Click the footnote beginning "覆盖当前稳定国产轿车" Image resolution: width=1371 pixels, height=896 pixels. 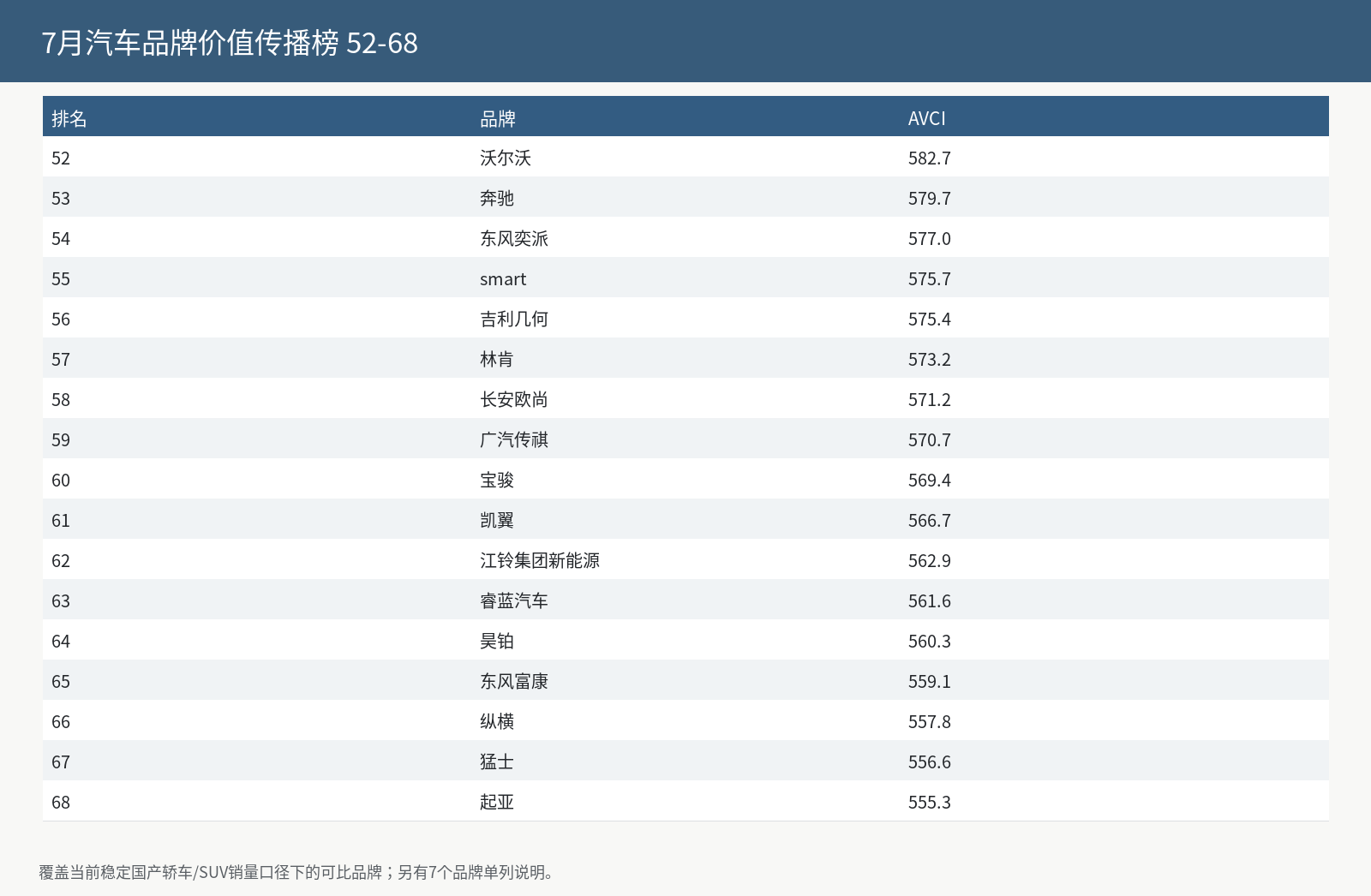pyautogui.click(x=299, y=872)
